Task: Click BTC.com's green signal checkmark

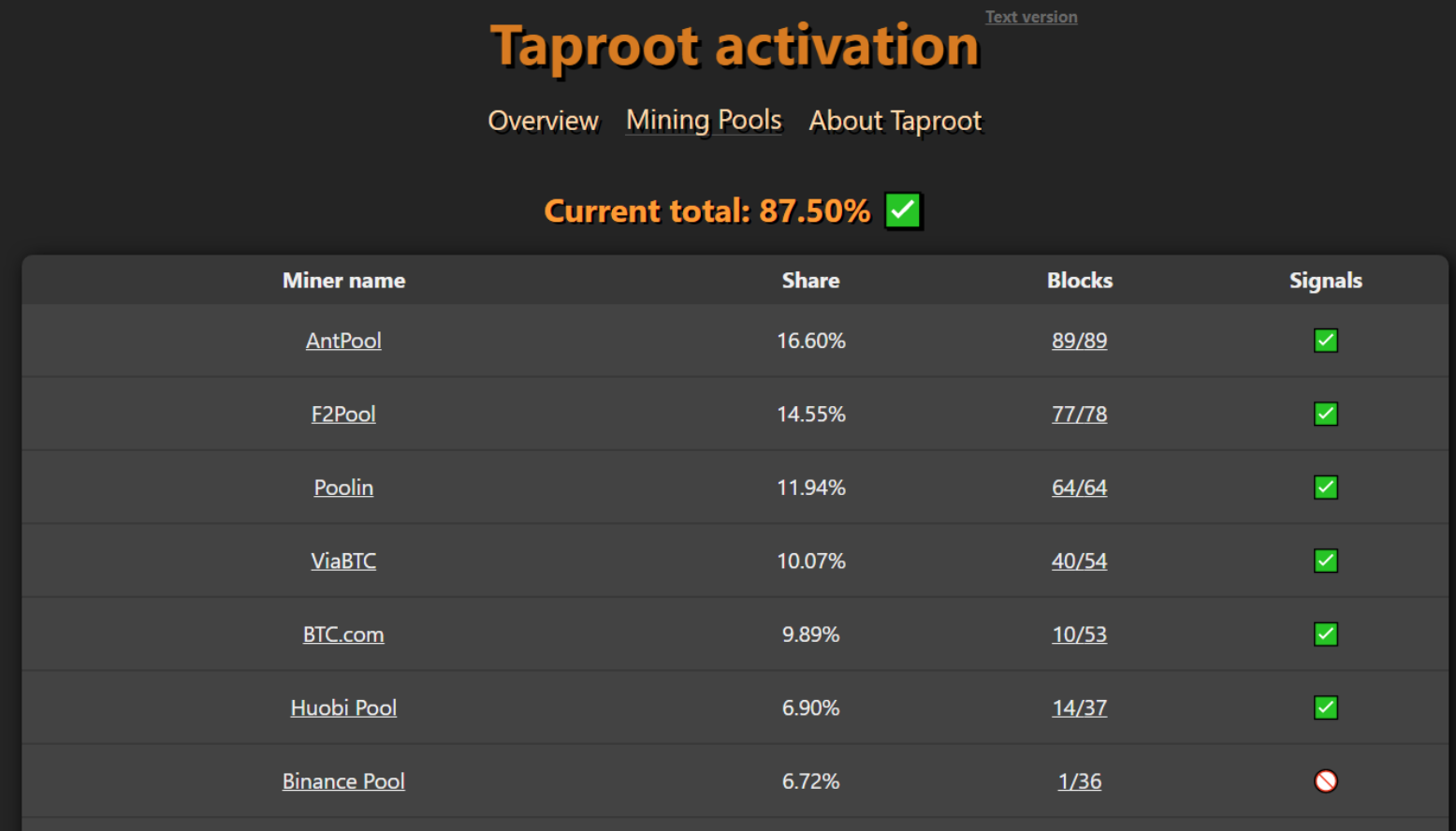Action: pyautogui.click(x=1325, y=634)
